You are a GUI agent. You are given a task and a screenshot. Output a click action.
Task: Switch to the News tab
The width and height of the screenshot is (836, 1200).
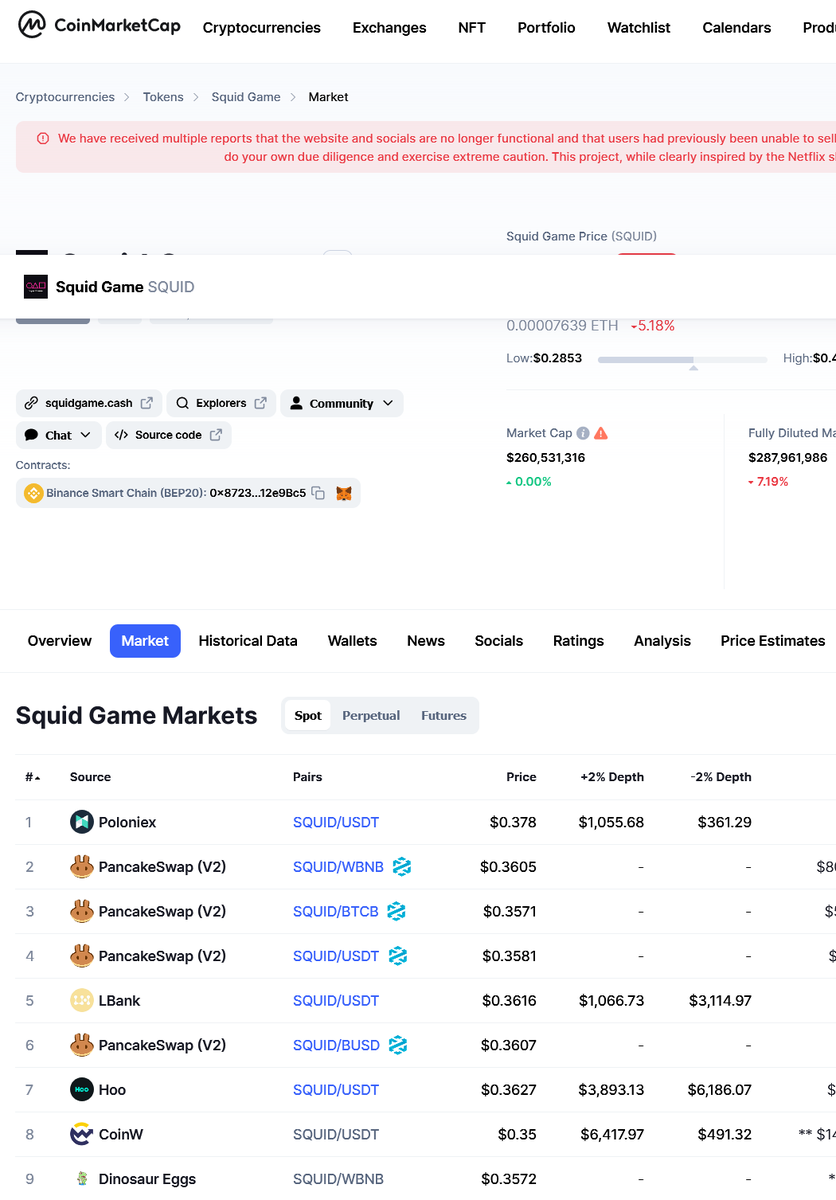click(x=426, y=641)
